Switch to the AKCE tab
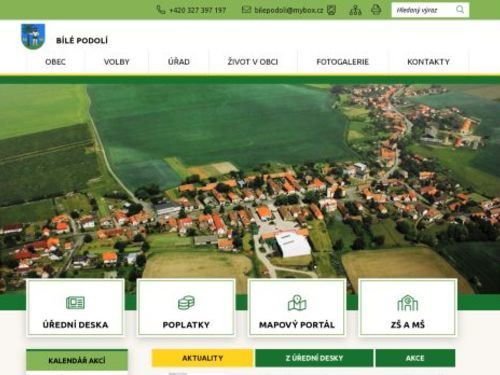Screen dimensions: 500x375 click(x=415, y=358)
